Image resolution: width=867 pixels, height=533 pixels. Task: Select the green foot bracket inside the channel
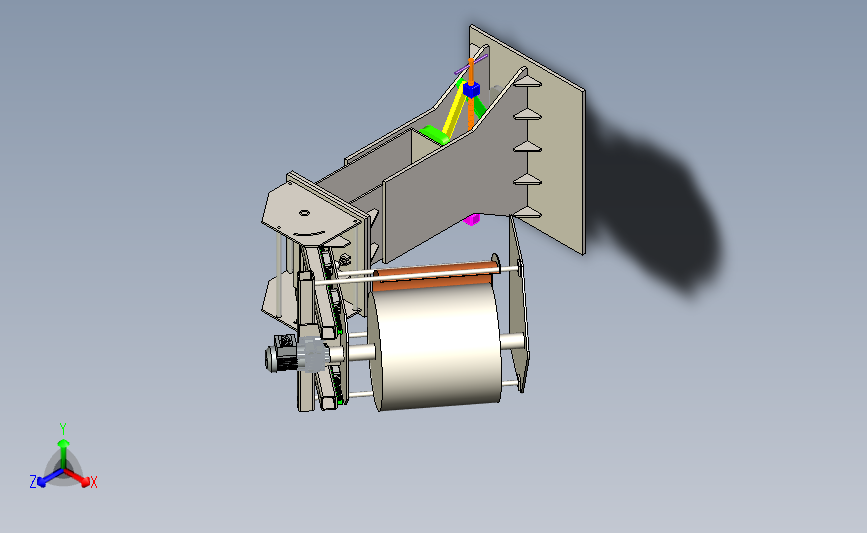pos(434,135)
